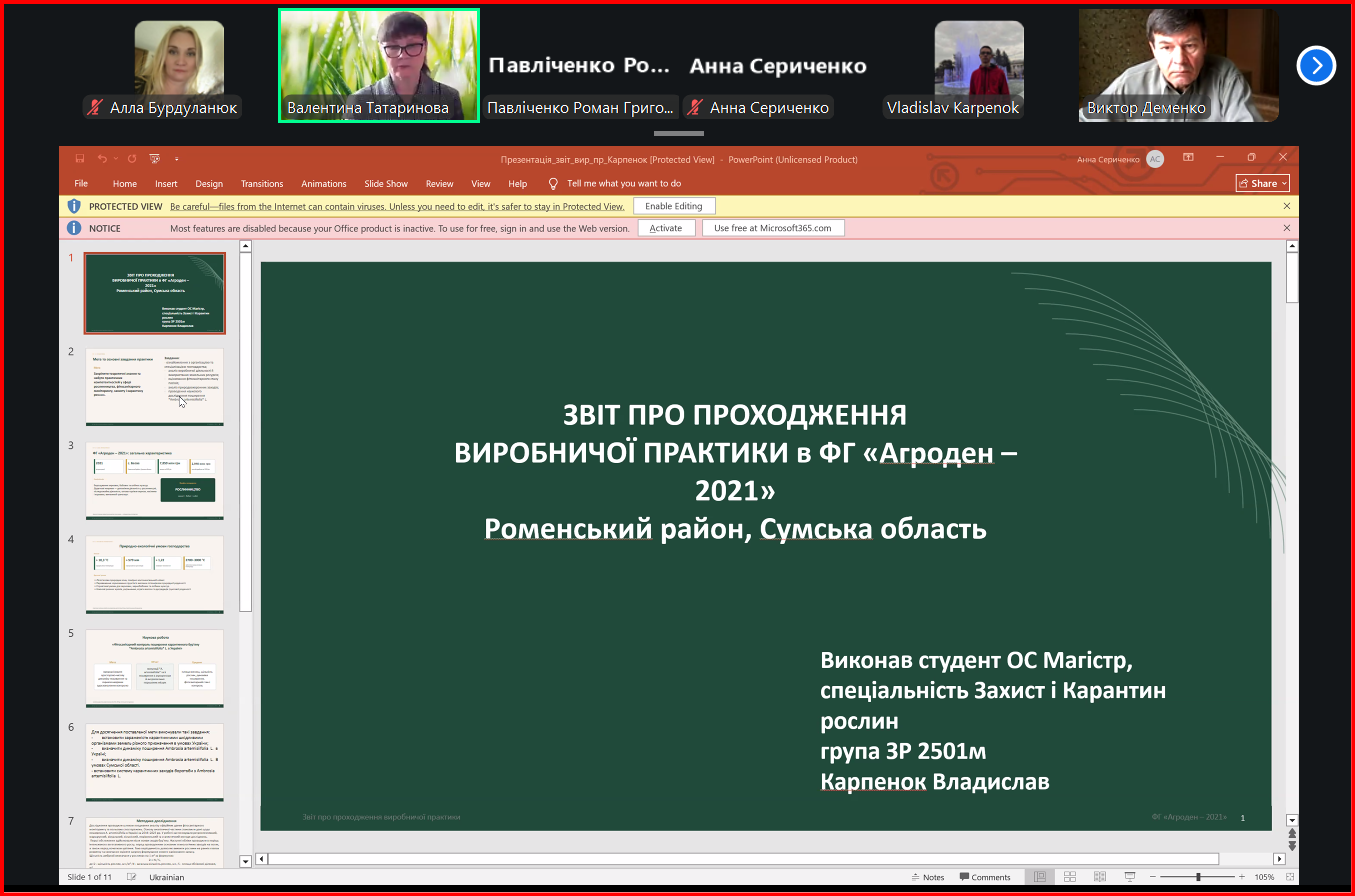Click the Save icon in title bar
The width and height of the screenshot is (1355, 896).
point(80,159)
